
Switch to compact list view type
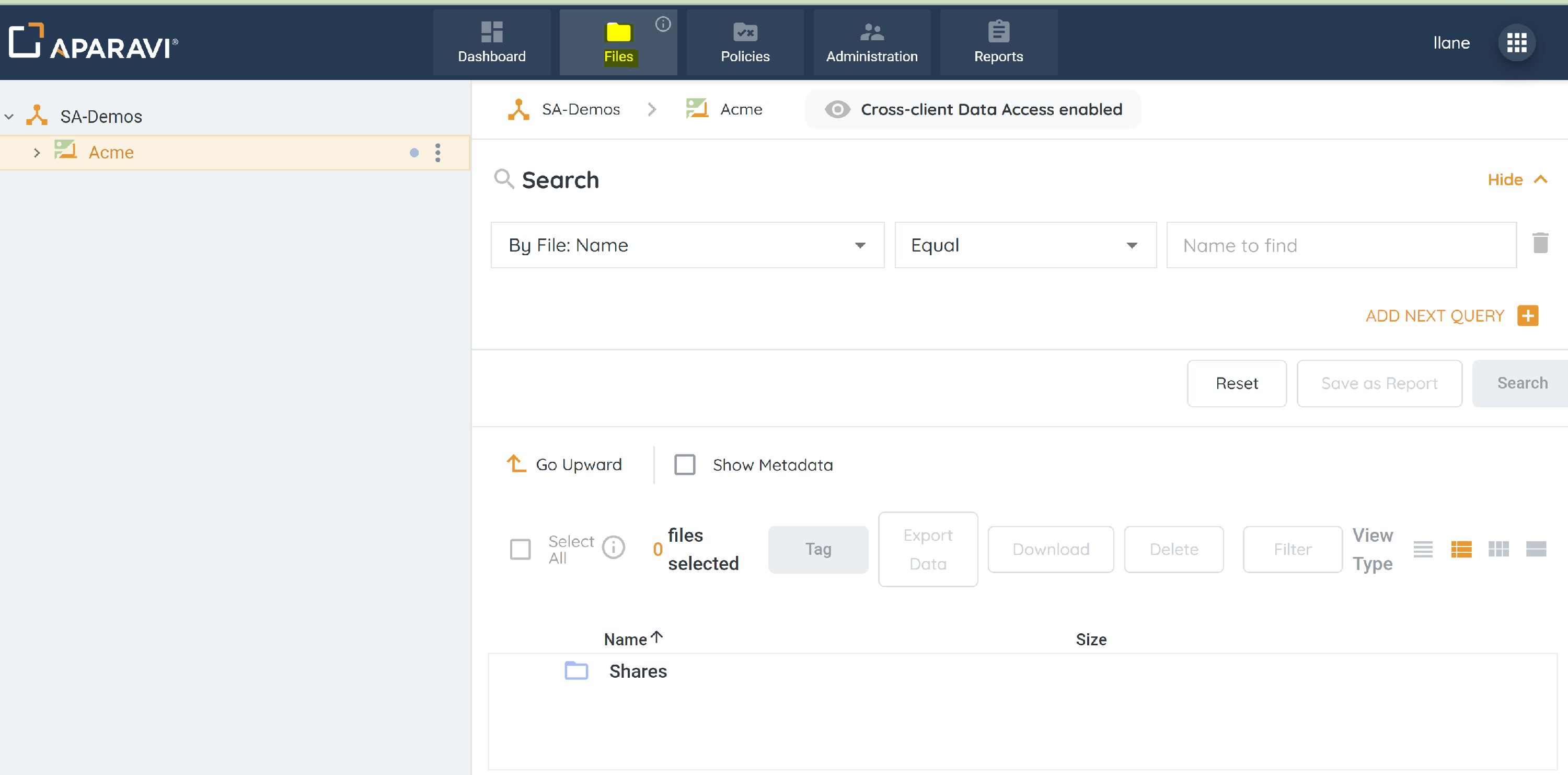1423,549
